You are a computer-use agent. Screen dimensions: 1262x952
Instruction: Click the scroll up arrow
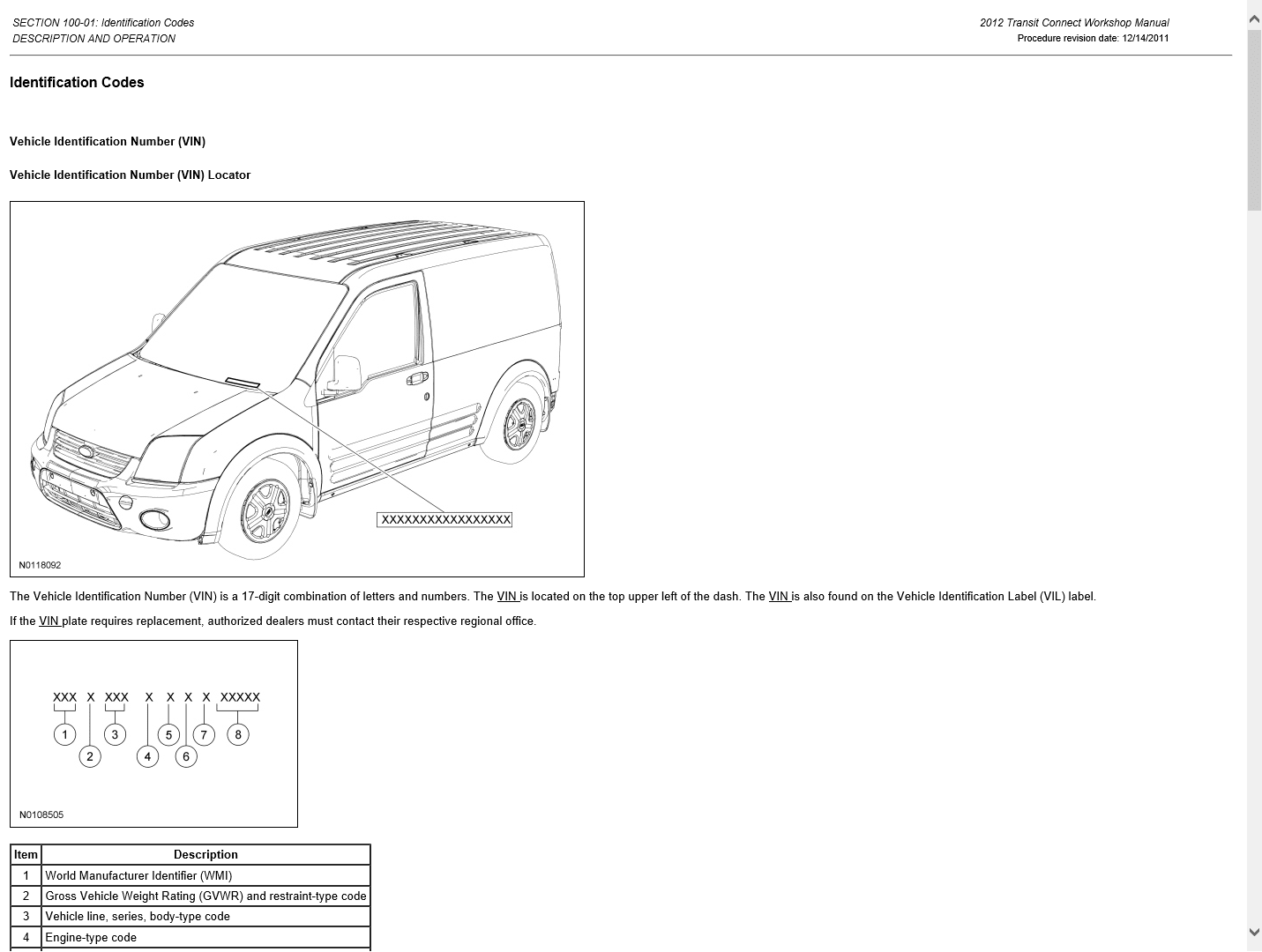point(1253,18)
